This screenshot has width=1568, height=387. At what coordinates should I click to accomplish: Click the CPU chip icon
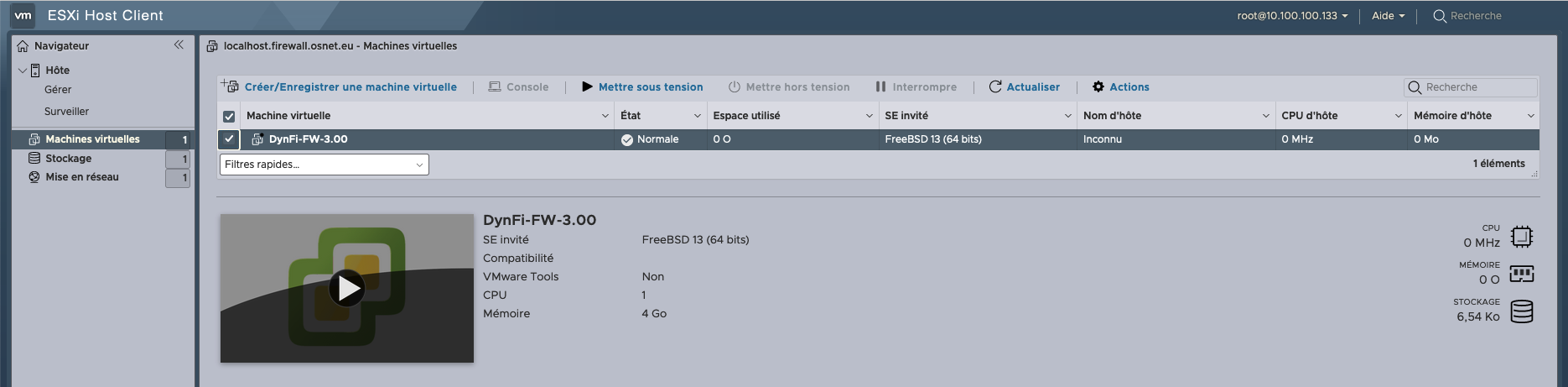click(x=1522, y=237)
